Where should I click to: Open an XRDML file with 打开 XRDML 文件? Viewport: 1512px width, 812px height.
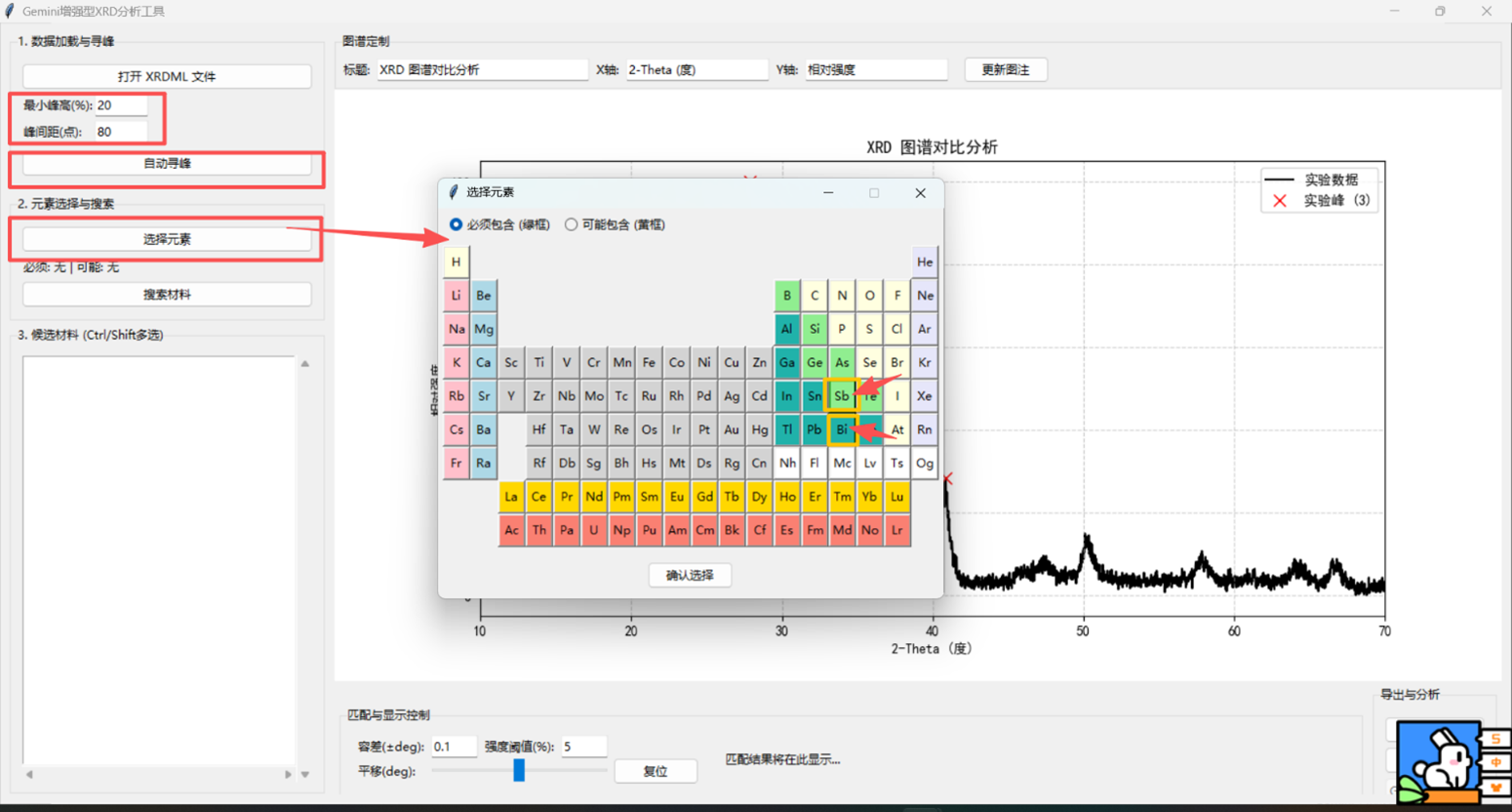point(166,76)
